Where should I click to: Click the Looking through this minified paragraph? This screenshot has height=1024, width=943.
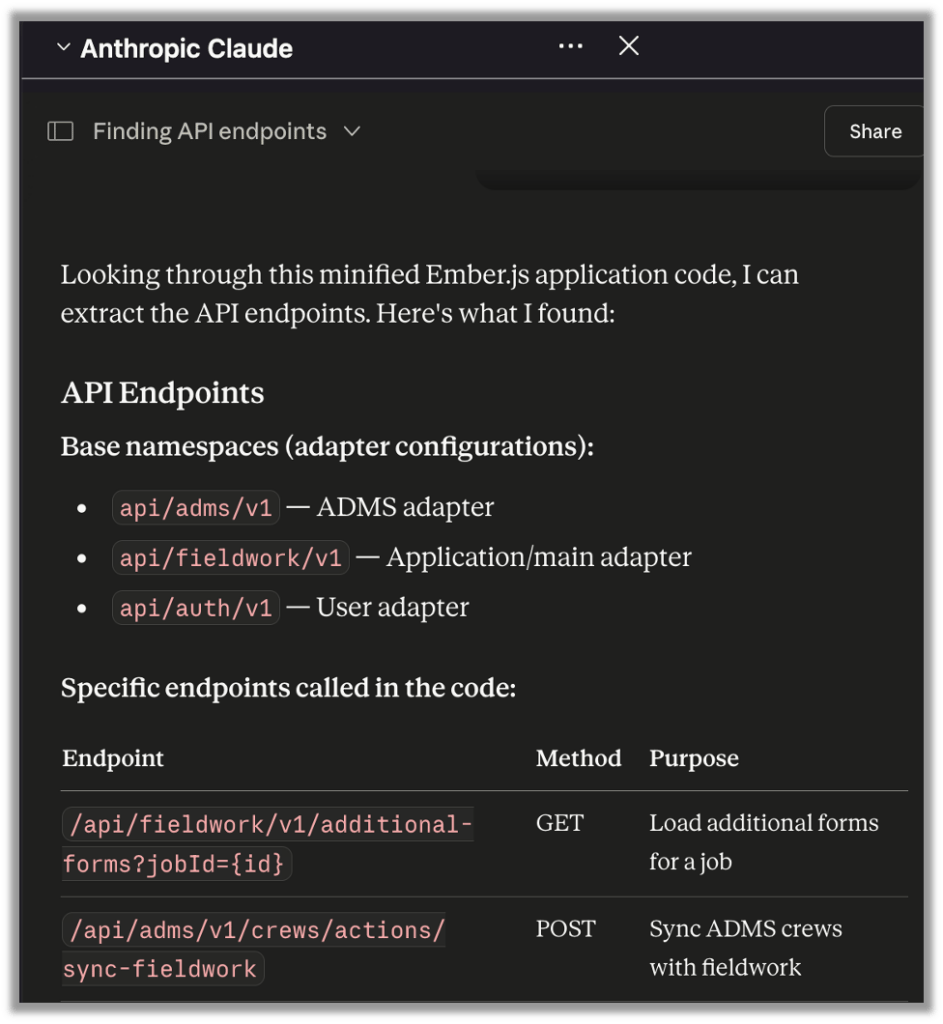point(430,294)
